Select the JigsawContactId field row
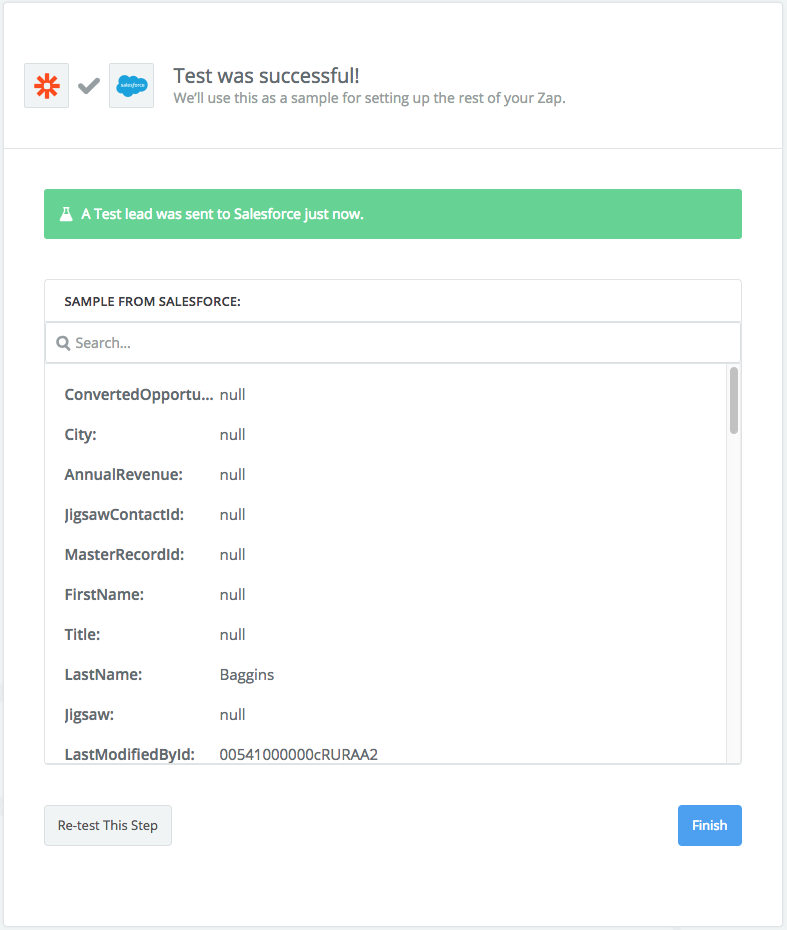Image resolution: width=787 pixels, height=930 pixels. [x=385, y=514]
